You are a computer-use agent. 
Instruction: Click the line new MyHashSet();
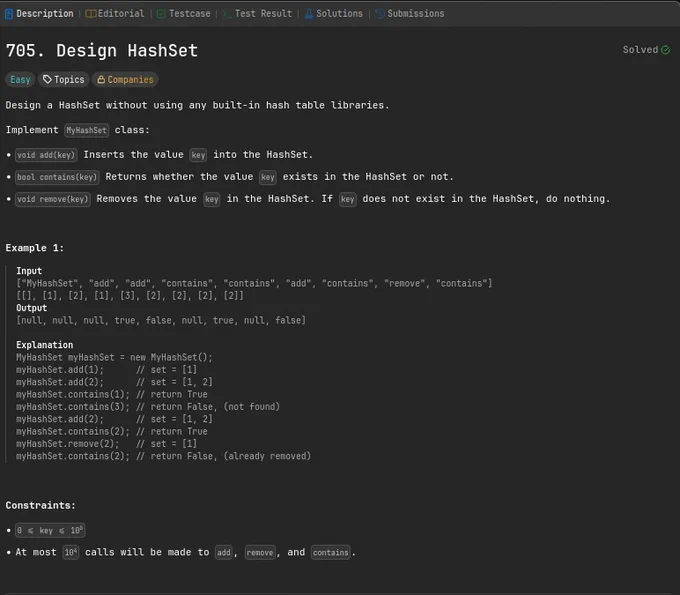[x=114, y=357]
